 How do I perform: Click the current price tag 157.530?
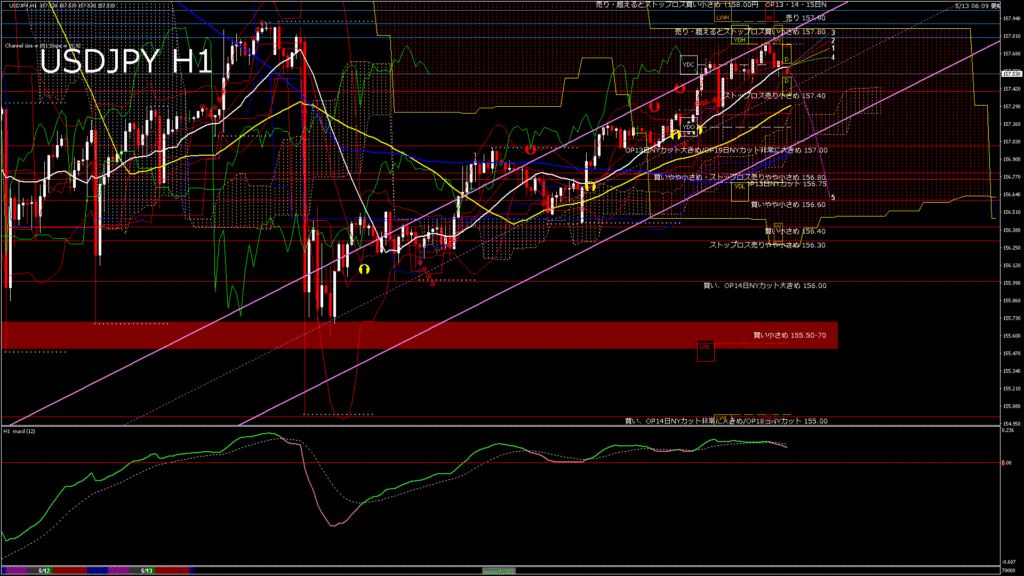coord(1011,74)
